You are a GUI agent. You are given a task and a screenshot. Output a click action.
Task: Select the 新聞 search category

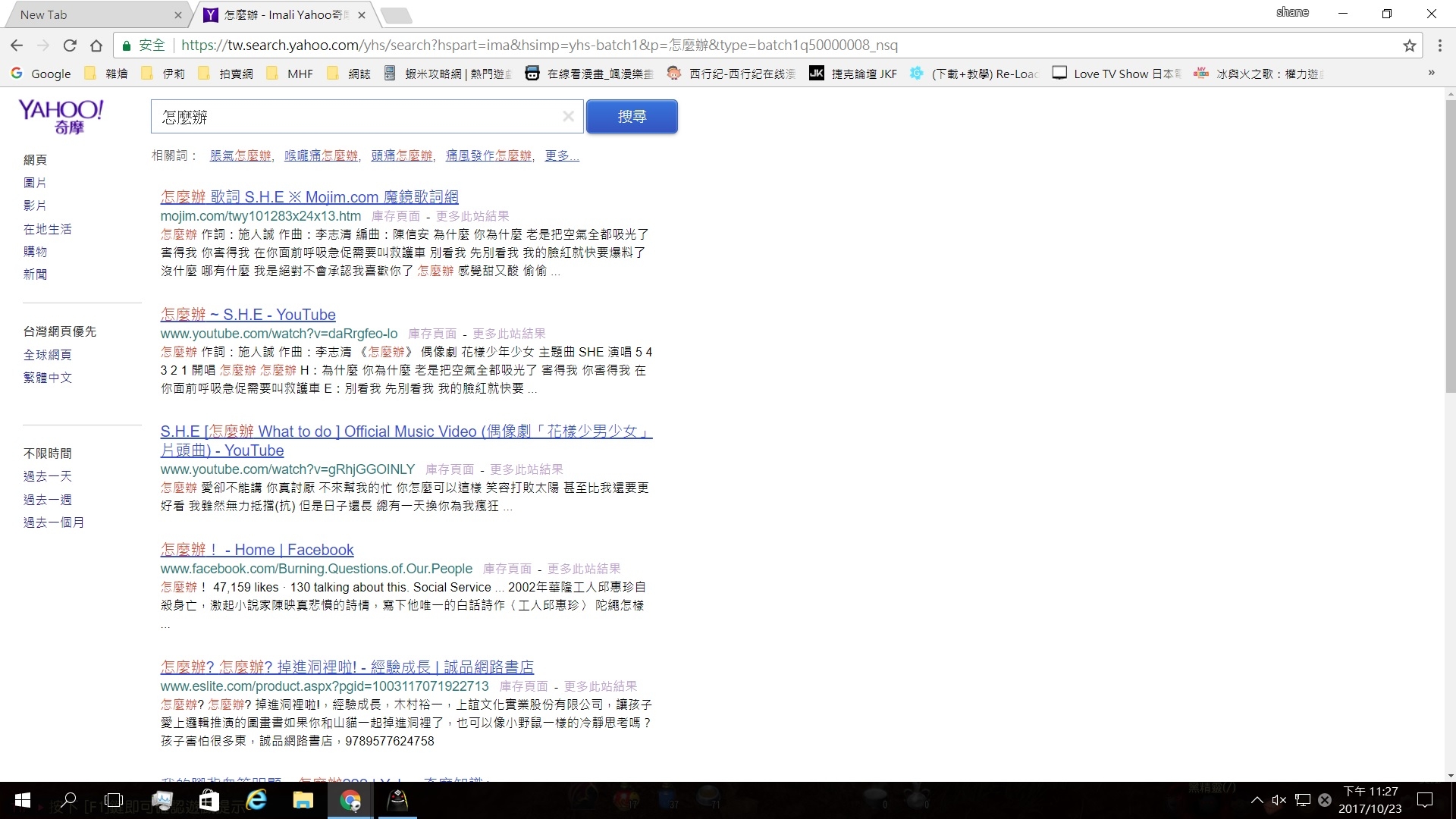35,275
